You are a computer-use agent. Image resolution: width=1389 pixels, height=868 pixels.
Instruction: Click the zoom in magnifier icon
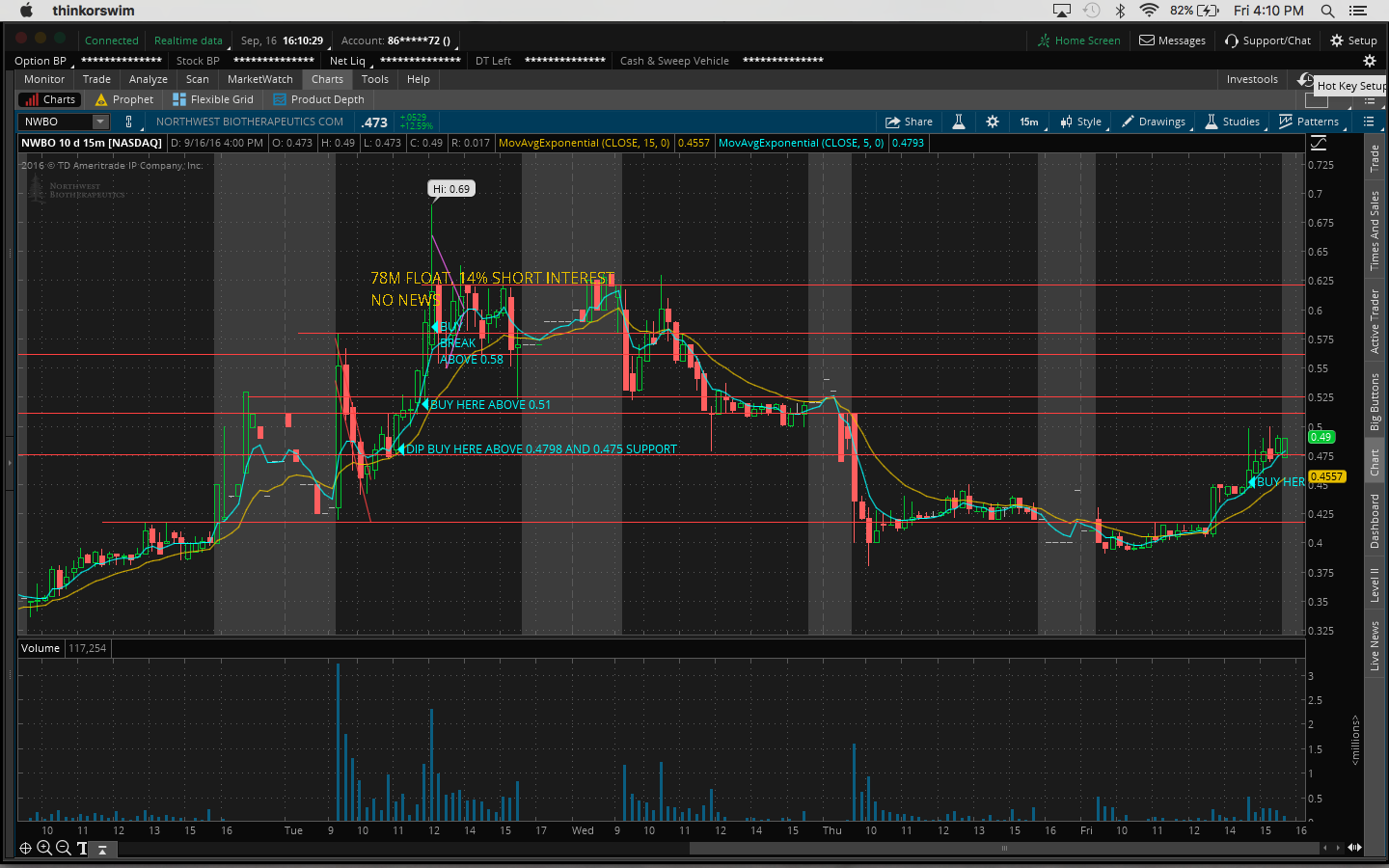tap(44, 849)
